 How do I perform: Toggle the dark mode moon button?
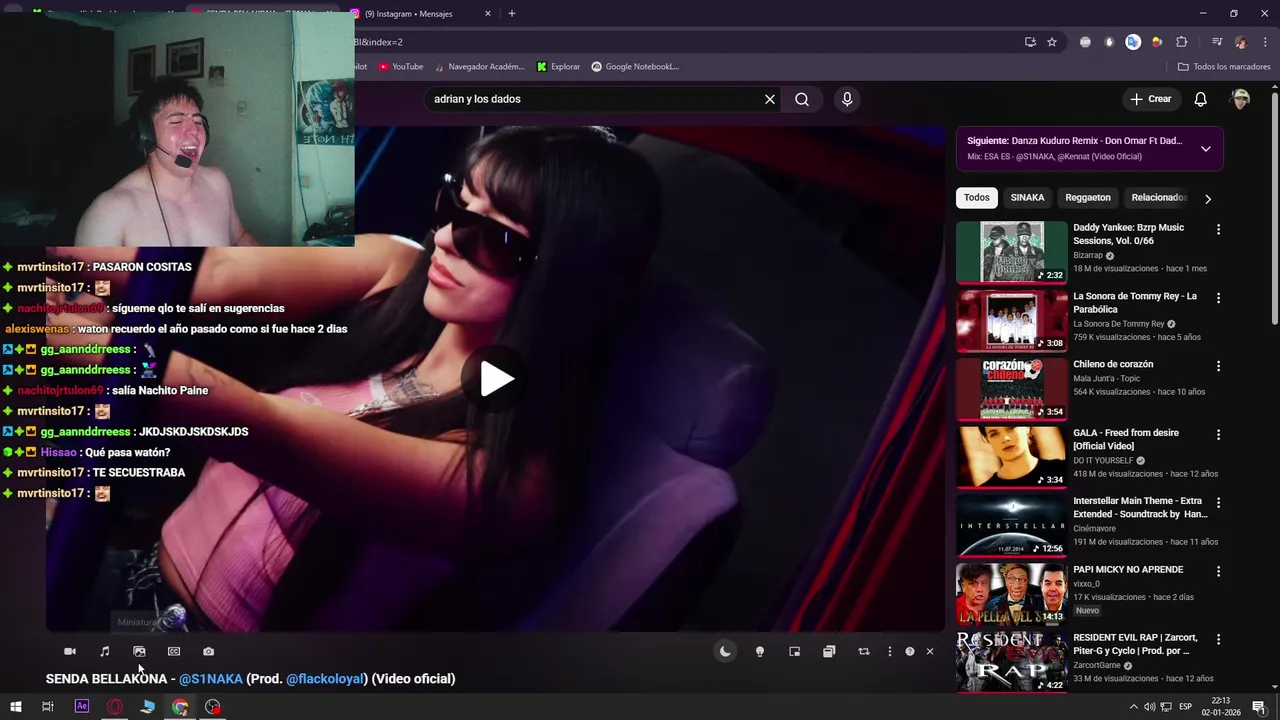point(725,651)
